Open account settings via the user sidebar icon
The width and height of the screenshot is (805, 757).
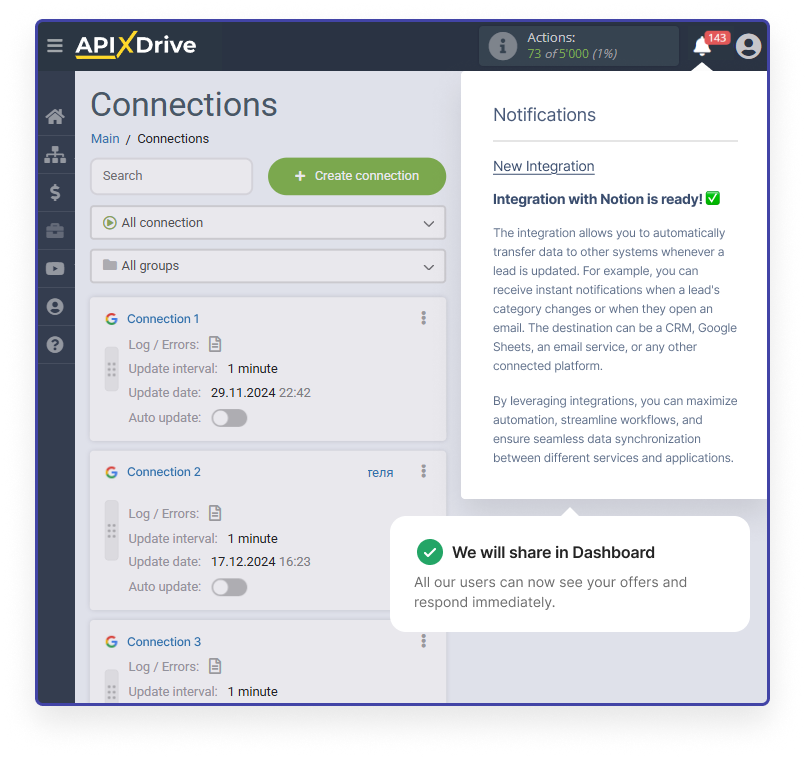coord(56,307)
